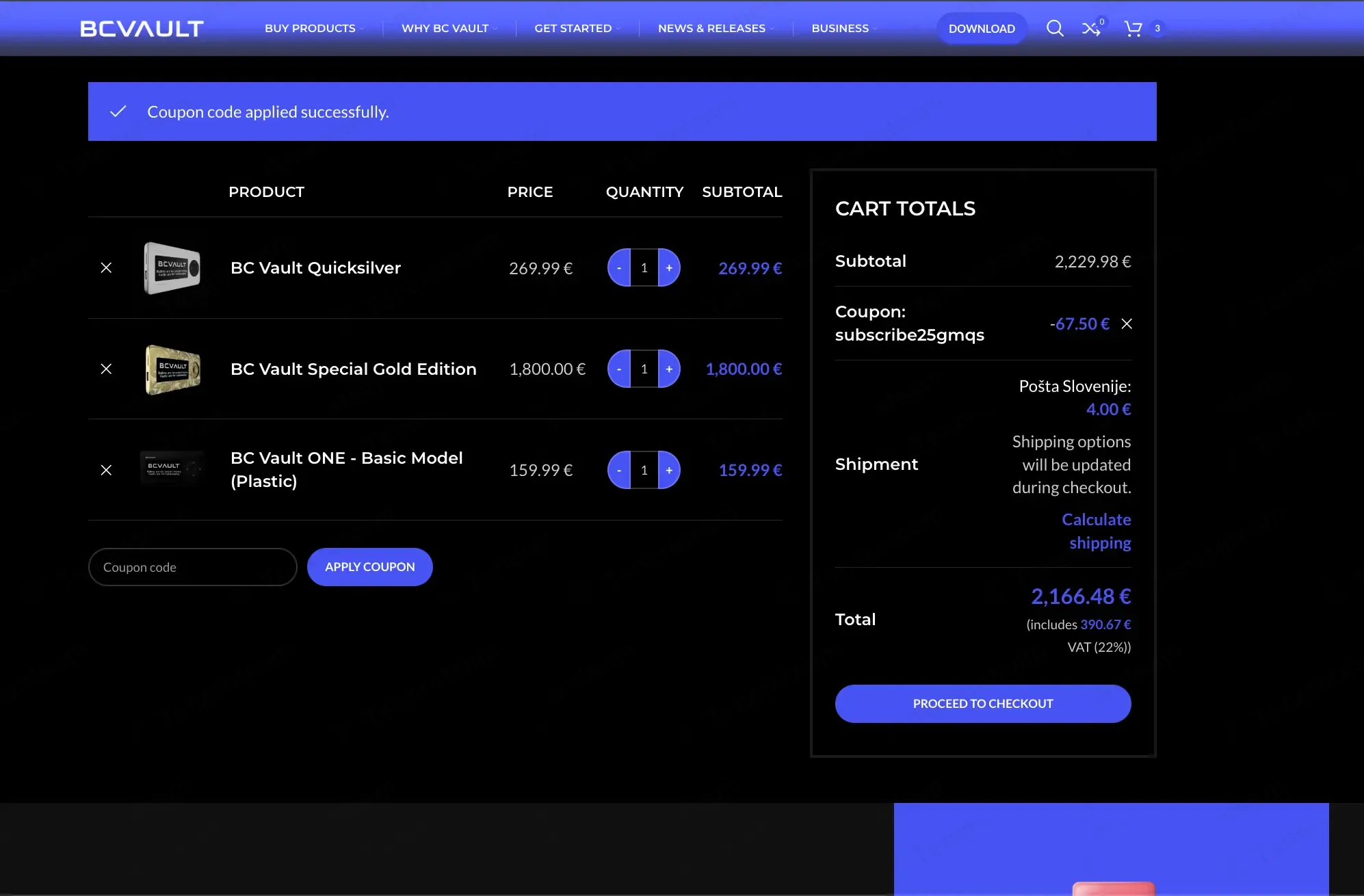Select the 159.99 € price in BC Vault ONE row
Screen dimensions: 1364x896
[540, 470]
